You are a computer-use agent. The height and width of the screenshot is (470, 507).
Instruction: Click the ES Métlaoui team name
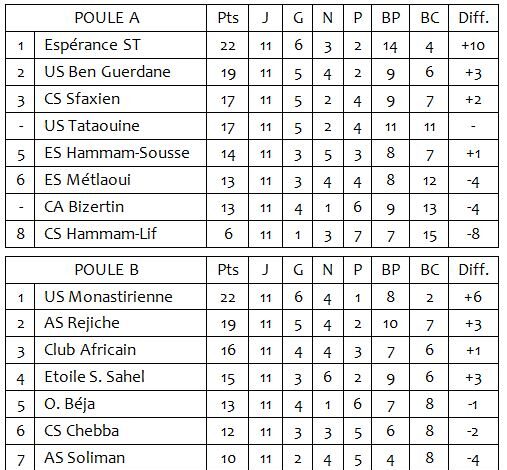pyautogui.click(x=87, y=180)
